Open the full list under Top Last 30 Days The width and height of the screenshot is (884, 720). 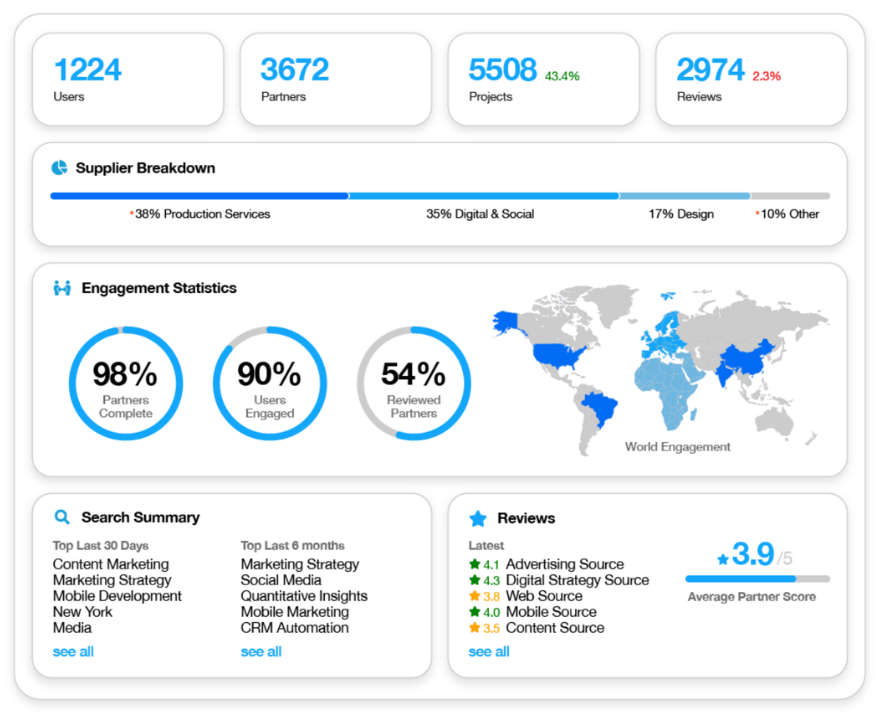tap(72, 651)
